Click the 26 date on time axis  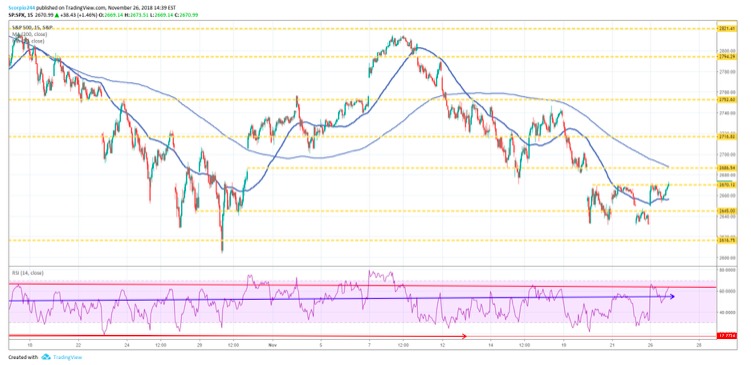click(650, 344)
